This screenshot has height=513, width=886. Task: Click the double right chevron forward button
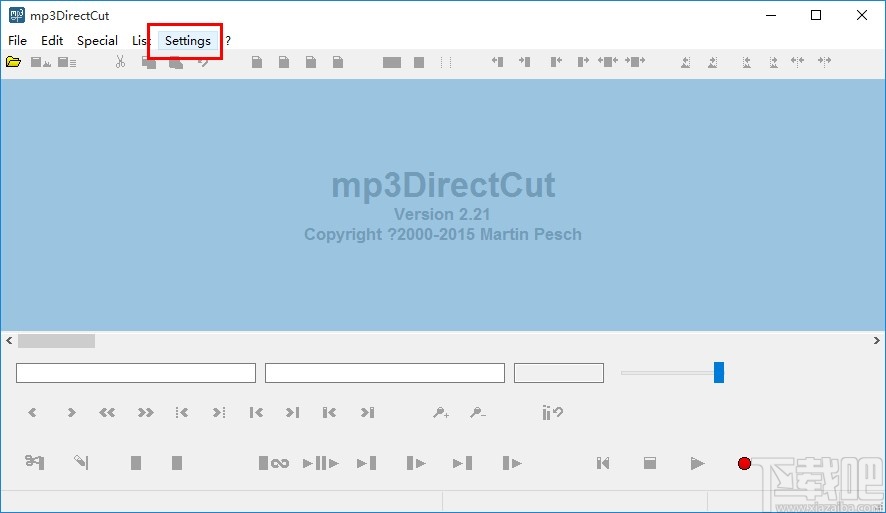coord(145,412)
